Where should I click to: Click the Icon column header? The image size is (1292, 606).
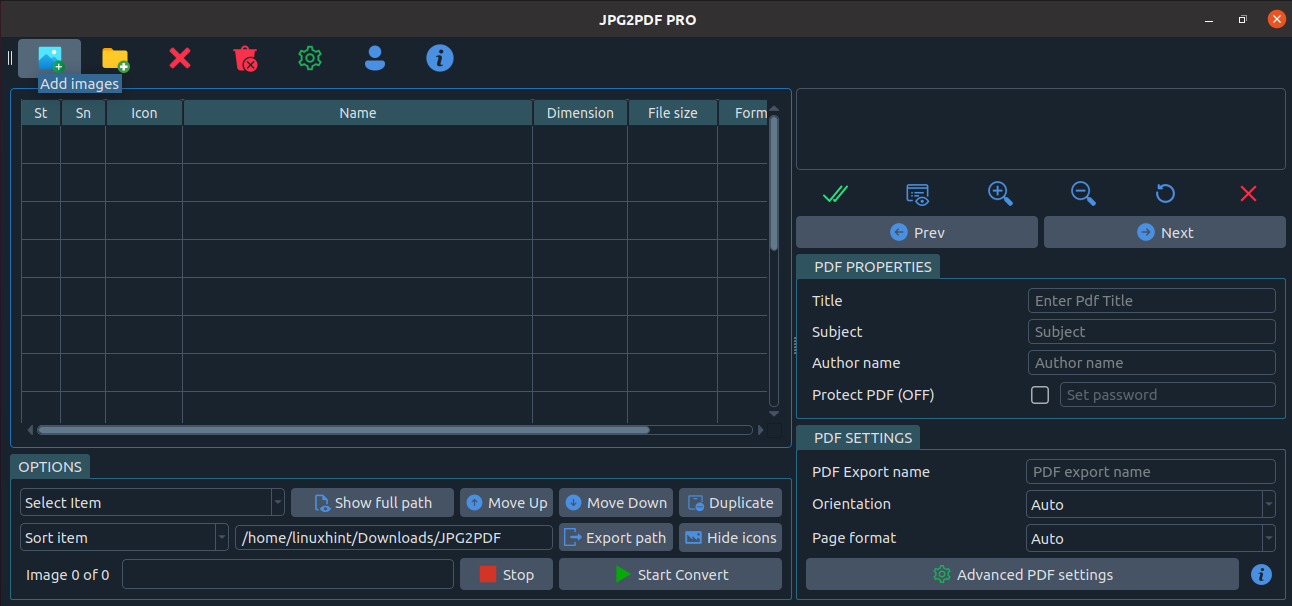pyautogui.click(x=144, y=113)
